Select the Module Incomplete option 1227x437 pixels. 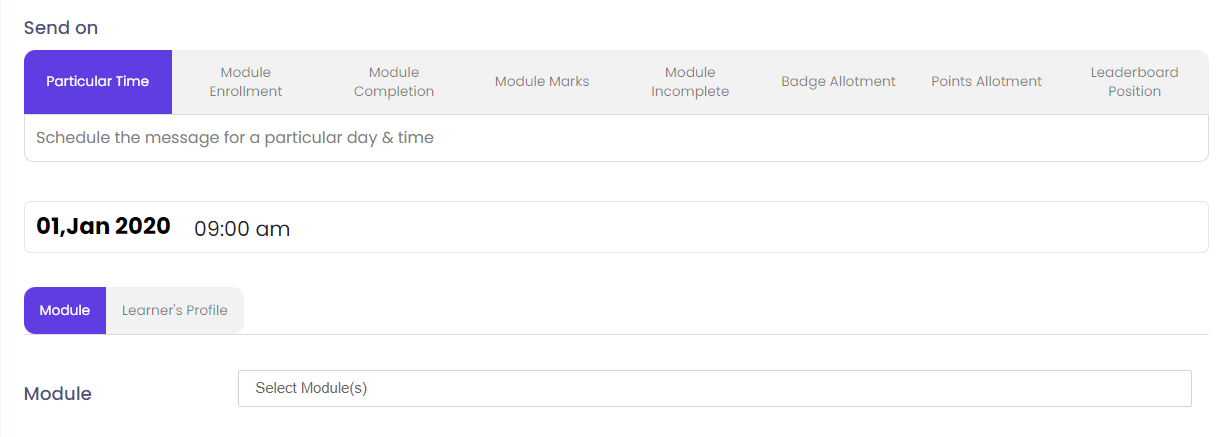(x=690, y=82)
